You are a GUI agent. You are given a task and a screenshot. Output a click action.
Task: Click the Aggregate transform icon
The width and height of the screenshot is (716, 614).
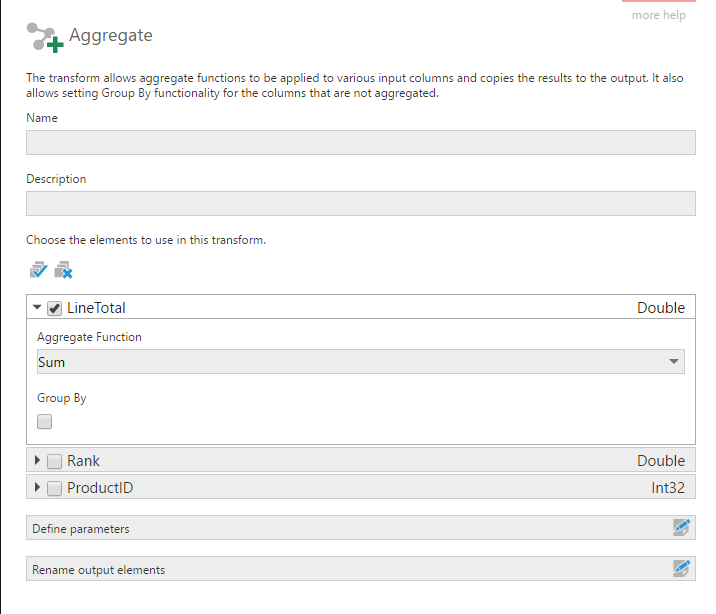[43, 37]
